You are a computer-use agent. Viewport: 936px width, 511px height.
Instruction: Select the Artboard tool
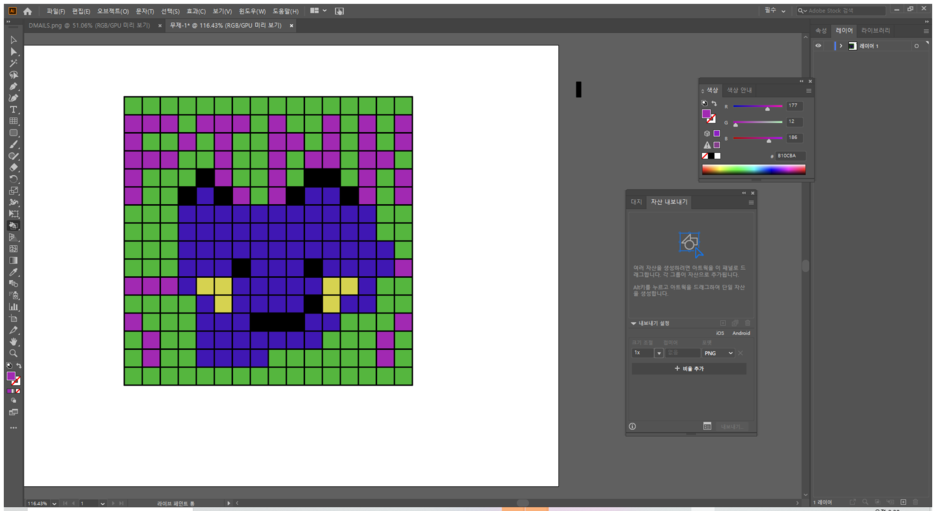tap(13, 319)
